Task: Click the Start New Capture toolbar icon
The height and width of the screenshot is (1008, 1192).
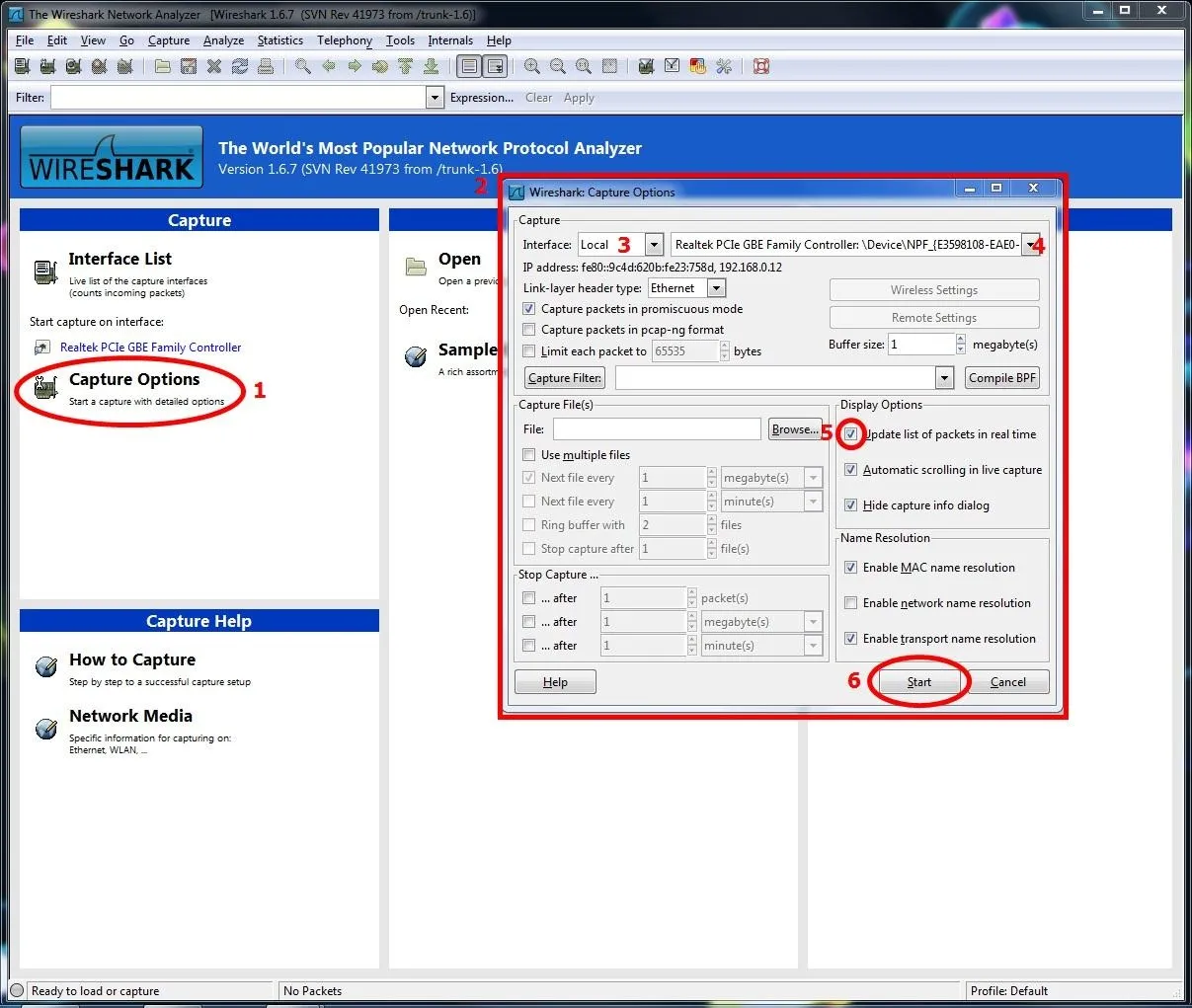Action: point(73,66)
